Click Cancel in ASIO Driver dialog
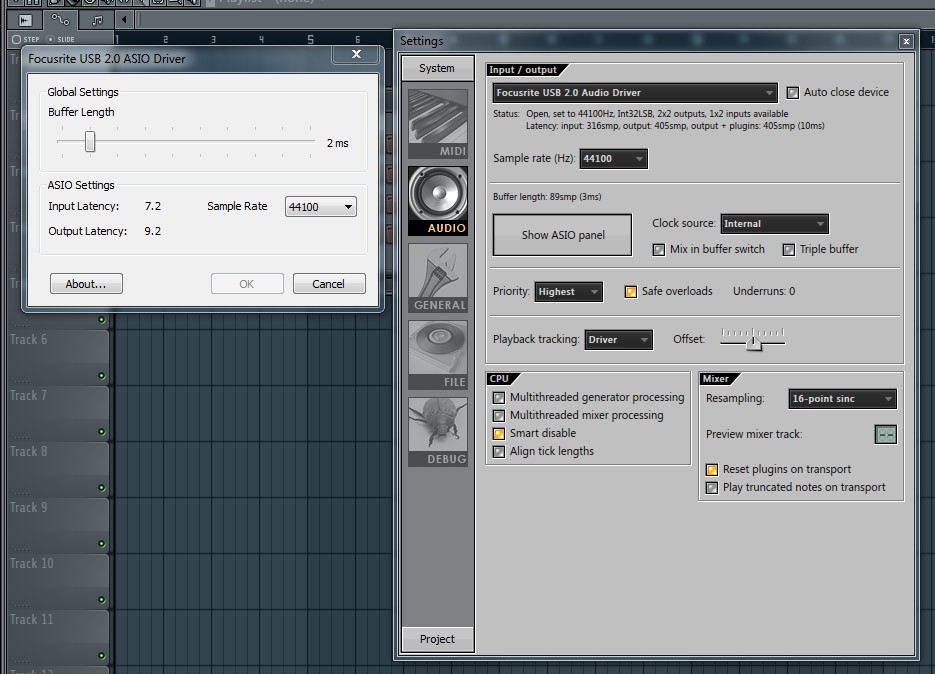Image resolution: width=935 pixels, height=674 pixels. (x=329, y=284)
